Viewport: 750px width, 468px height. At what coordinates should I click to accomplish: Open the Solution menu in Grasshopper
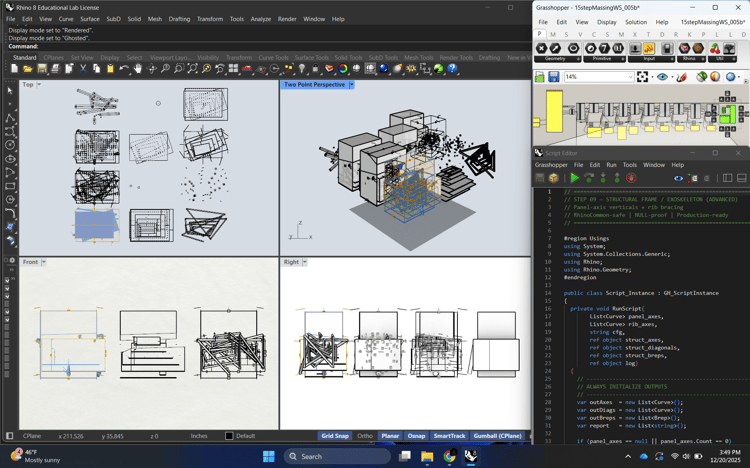636,22
